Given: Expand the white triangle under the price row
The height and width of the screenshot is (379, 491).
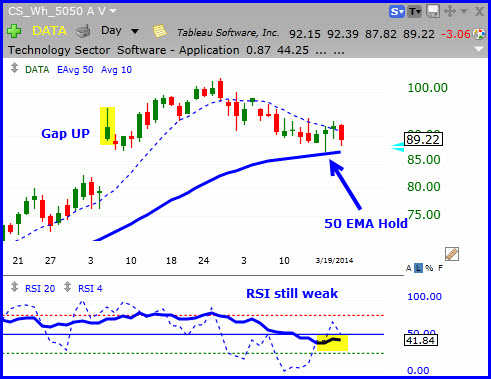Looking at the screenshot, I should pyautogui.click(x=479, y=49).
